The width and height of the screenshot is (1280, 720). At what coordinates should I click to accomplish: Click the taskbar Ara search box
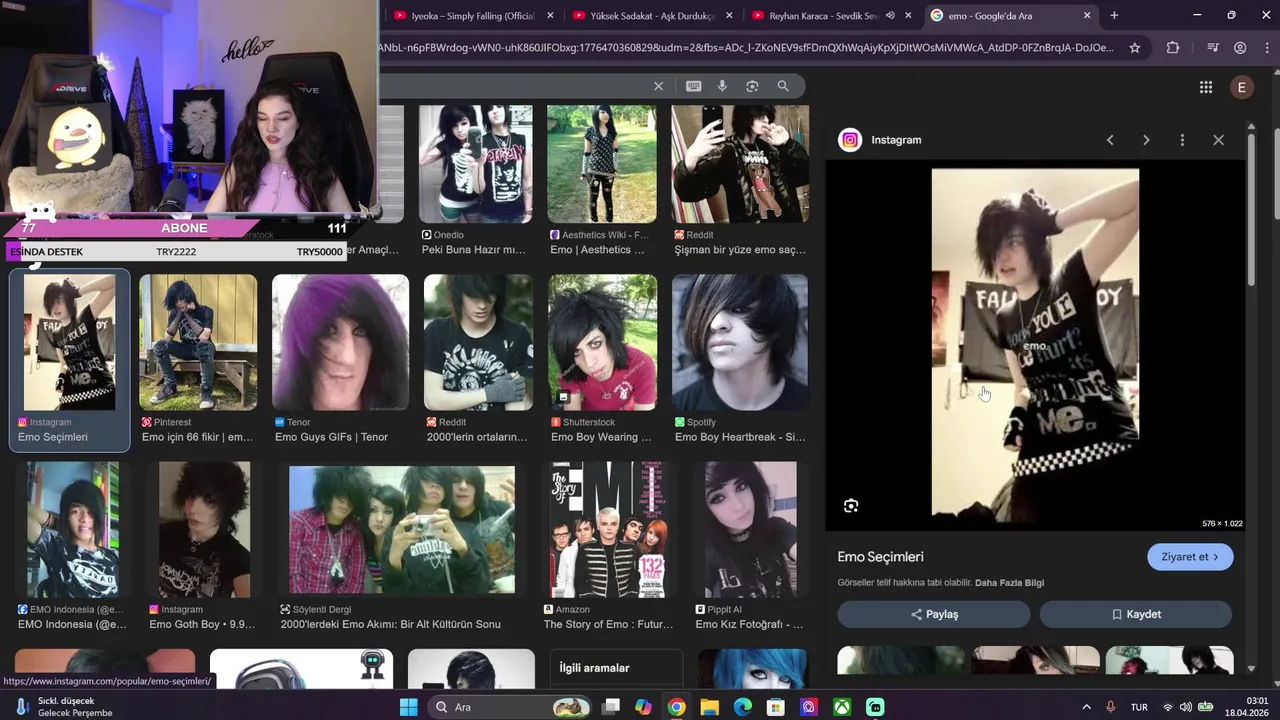click(x=510, y=707)
